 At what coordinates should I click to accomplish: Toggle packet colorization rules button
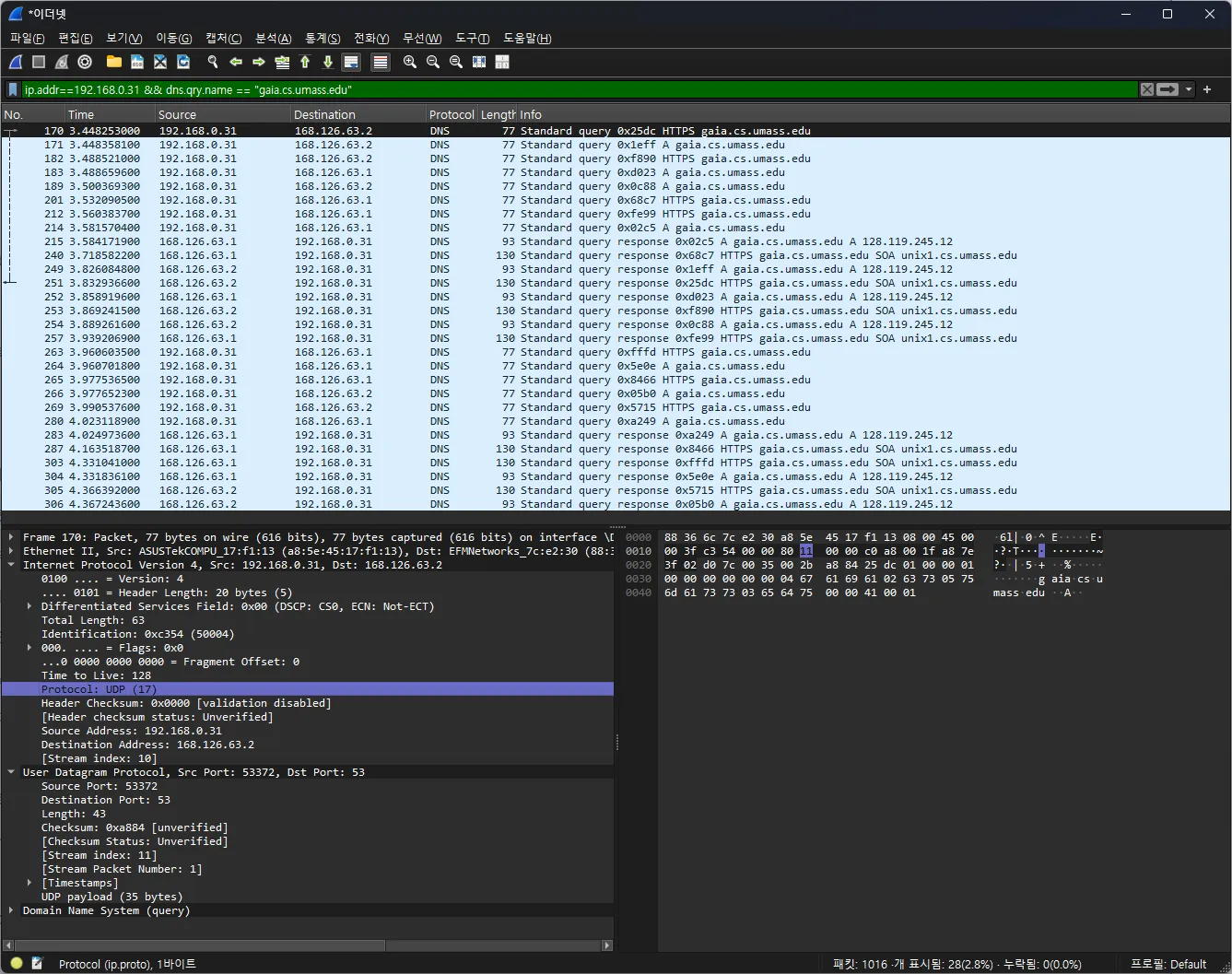point(381,62)
